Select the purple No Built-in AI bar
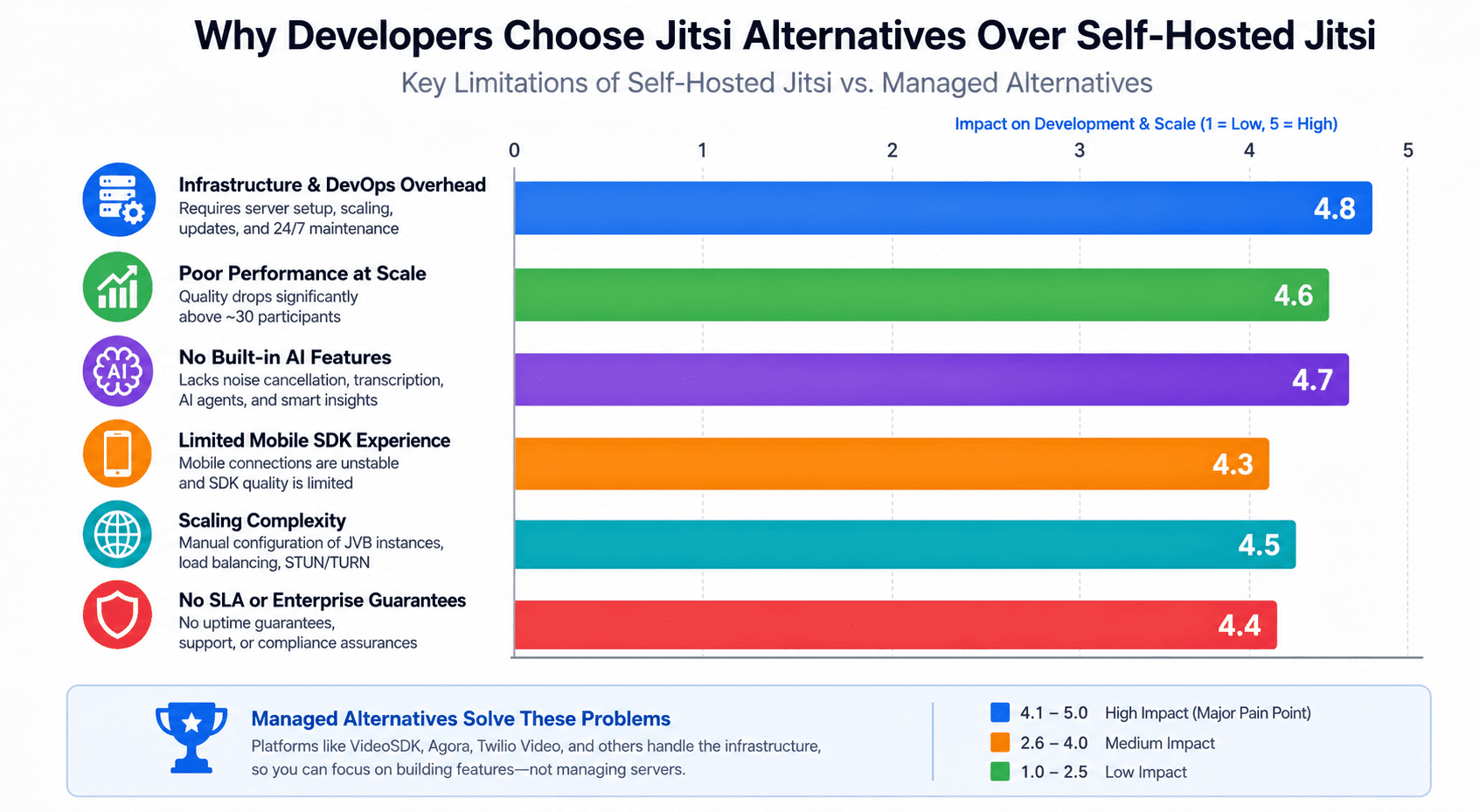 [x=932, y=379]
